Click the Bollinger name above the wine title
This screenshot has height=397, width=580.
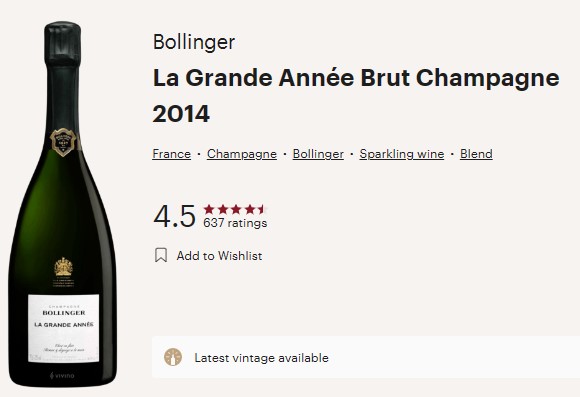click(x=194, y=42)
